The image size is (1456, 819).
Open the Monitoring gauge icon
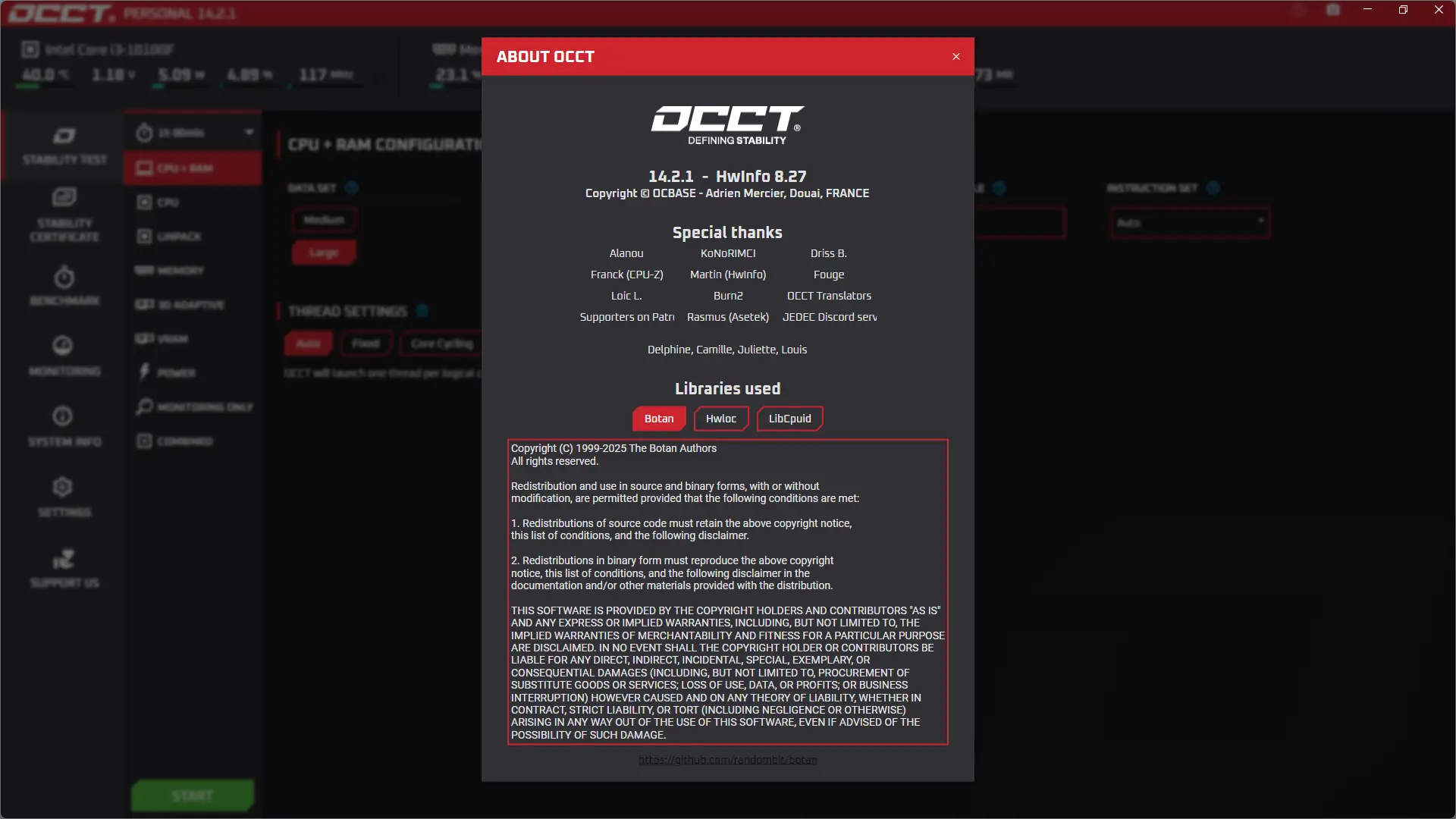(63, 347)
